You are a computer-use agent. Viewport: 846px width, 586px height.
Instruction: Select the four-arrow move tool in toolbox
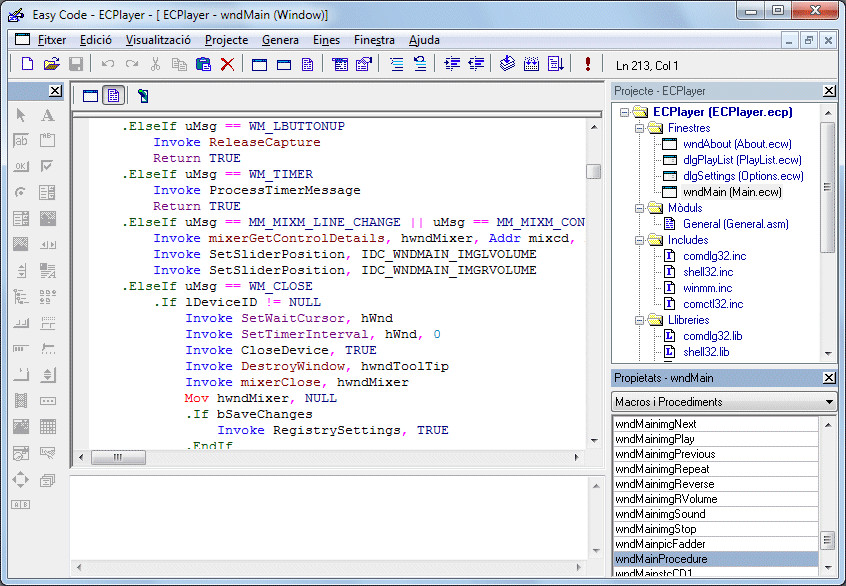tap(21, 479)
